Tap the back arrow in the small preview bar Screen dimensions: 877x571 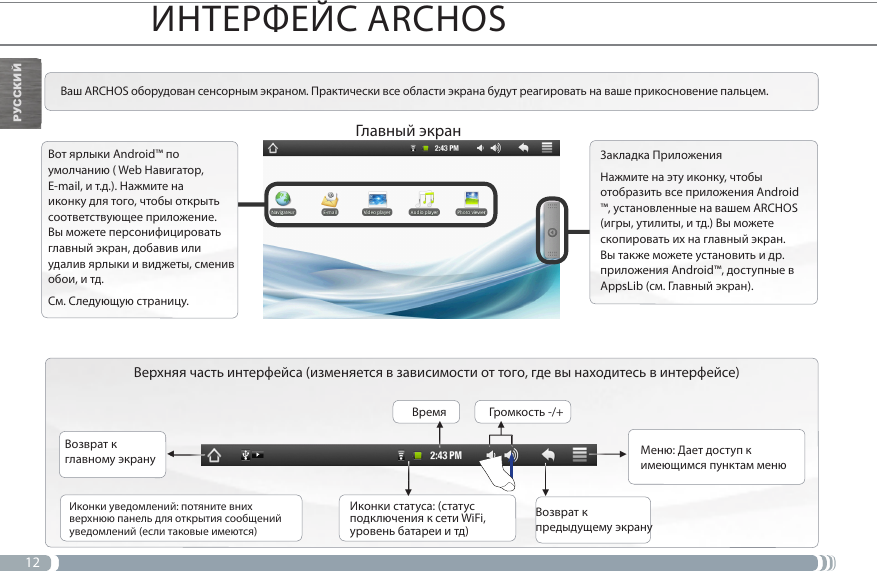[x=524, y=148]
